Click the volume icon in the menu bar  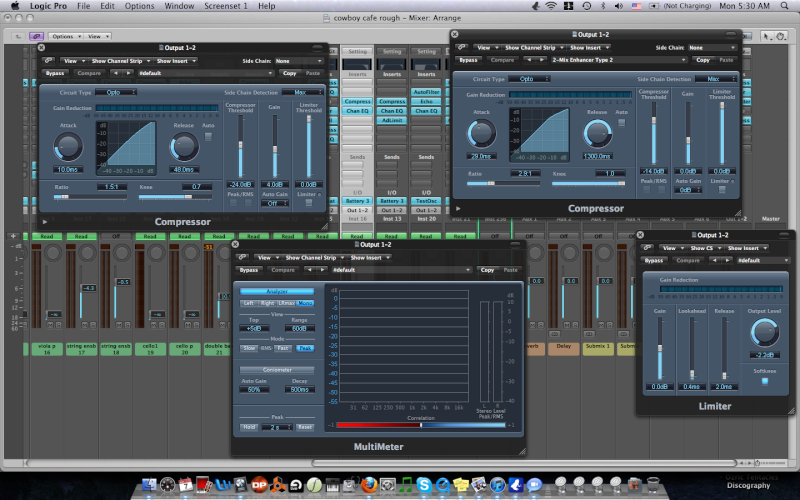pyautogui.click(x=619, y=6)
